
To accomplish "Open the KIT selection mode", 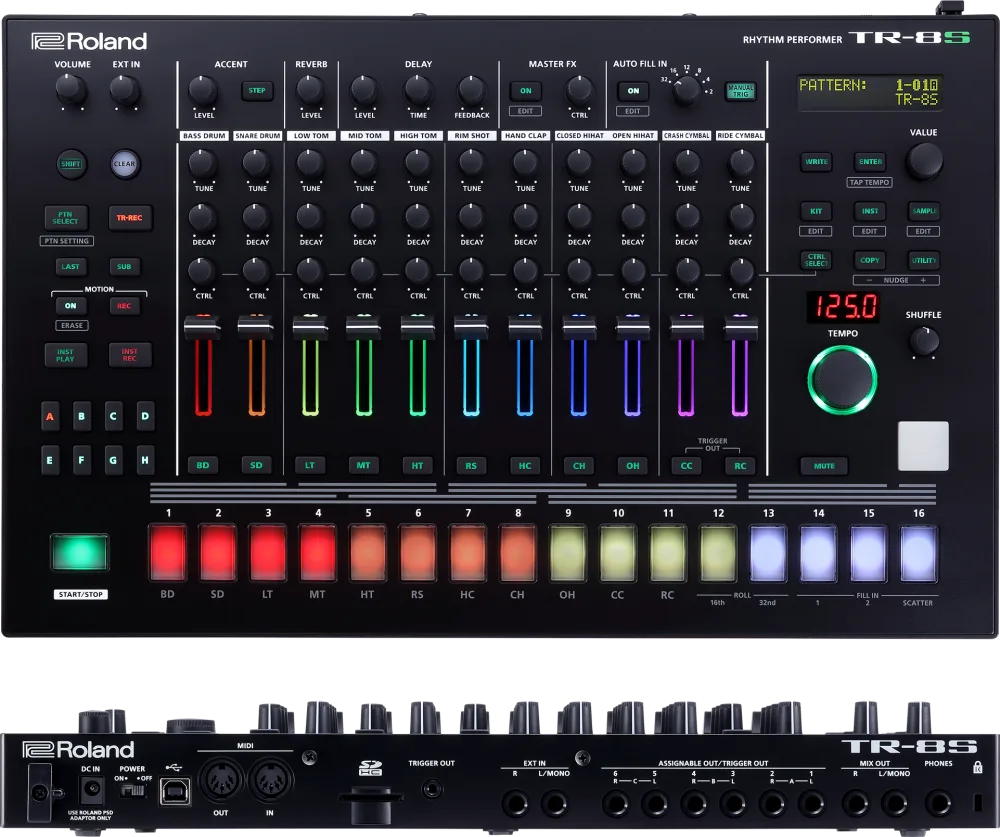I will pyautogui.click(x=817, y=211).
